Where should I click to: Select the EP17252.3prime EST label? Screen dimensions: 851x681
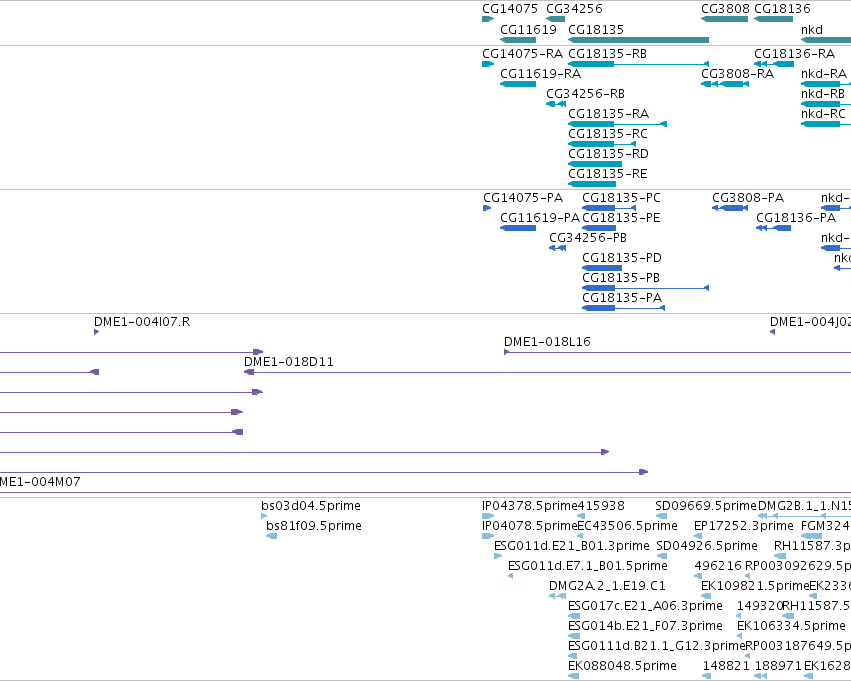(x=744, y=526)
